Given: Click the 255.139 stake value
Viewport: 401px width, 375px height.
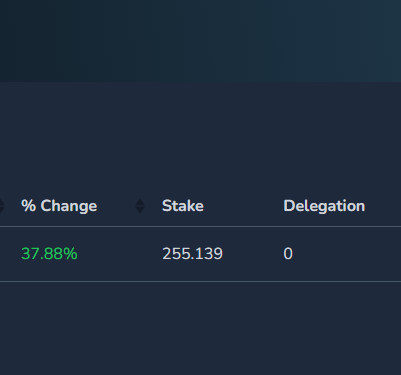Looking at the screenshot, I should pos(192,254).
